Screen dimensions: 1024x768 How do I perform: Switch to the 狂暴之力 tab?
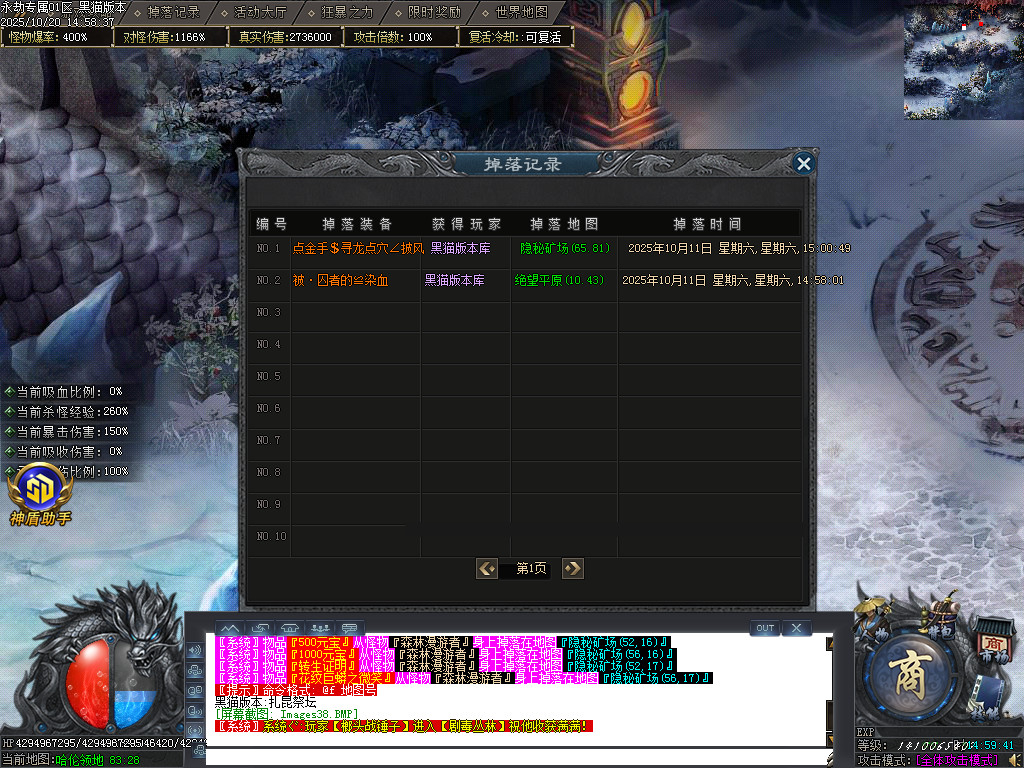pos(347,12)
